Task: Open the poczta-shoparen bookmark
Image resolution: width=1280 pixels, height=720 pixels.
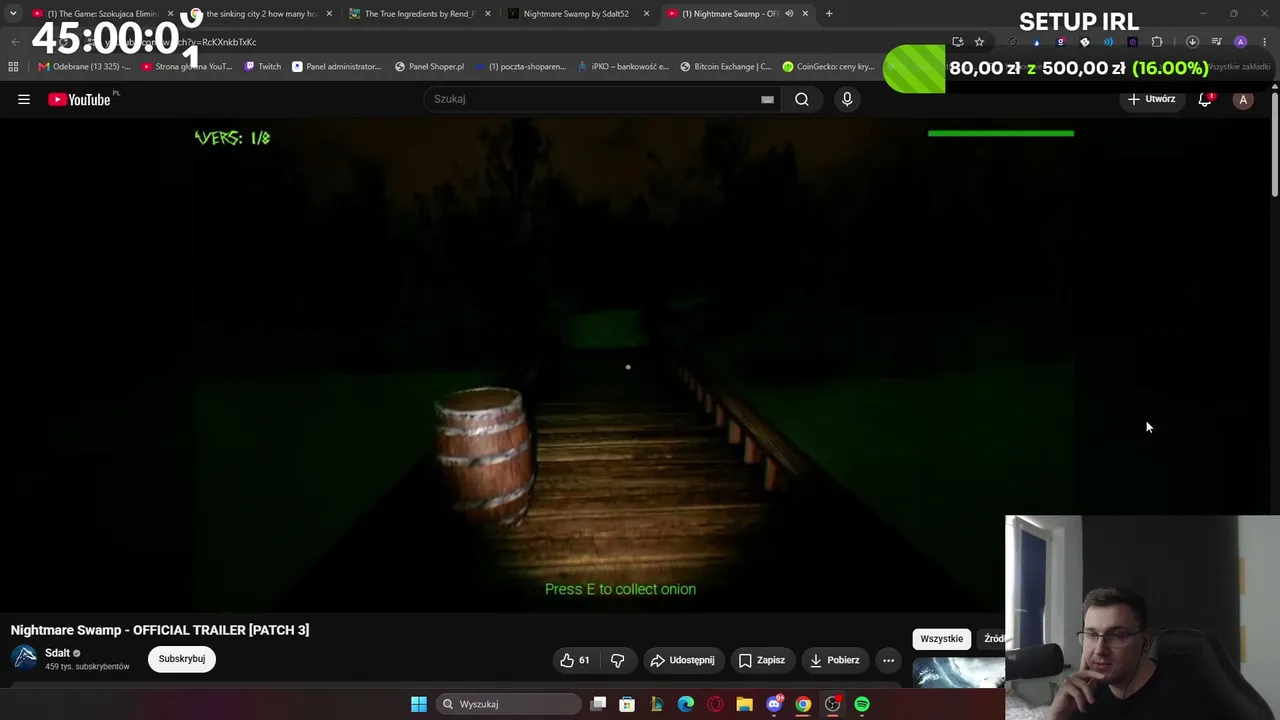Action: pyautogui.click(x=521, y=67)
